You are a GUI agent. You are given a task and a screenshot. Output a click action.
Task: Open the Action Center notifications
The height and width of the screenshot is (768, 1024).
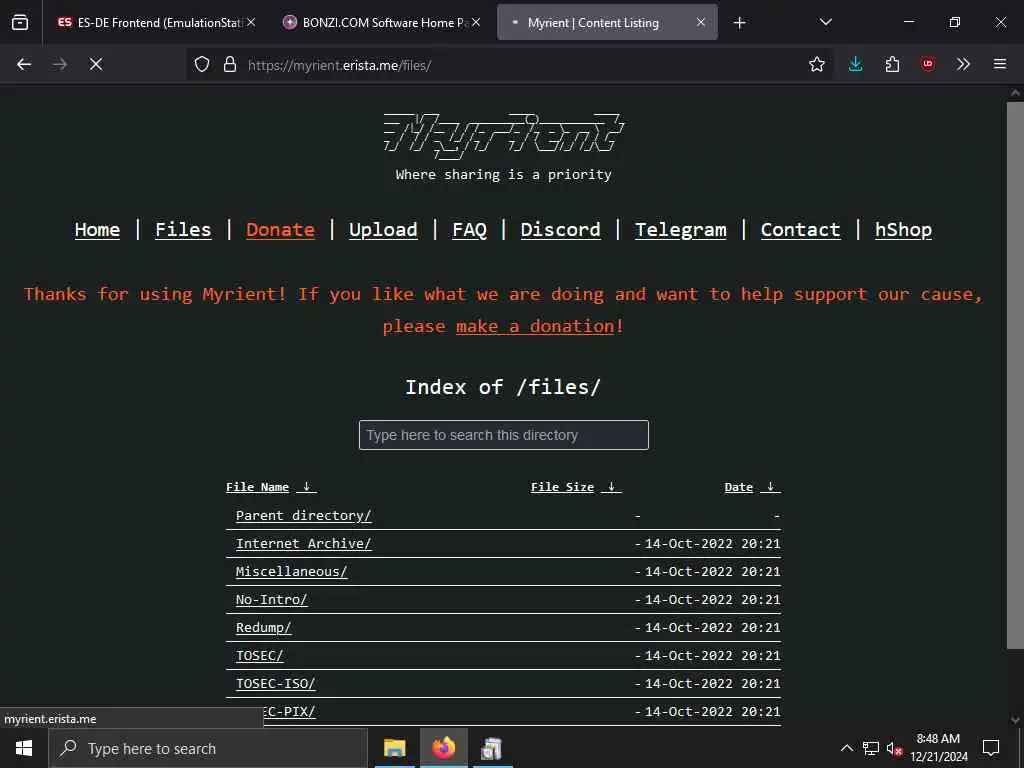(x=991, y=748)
